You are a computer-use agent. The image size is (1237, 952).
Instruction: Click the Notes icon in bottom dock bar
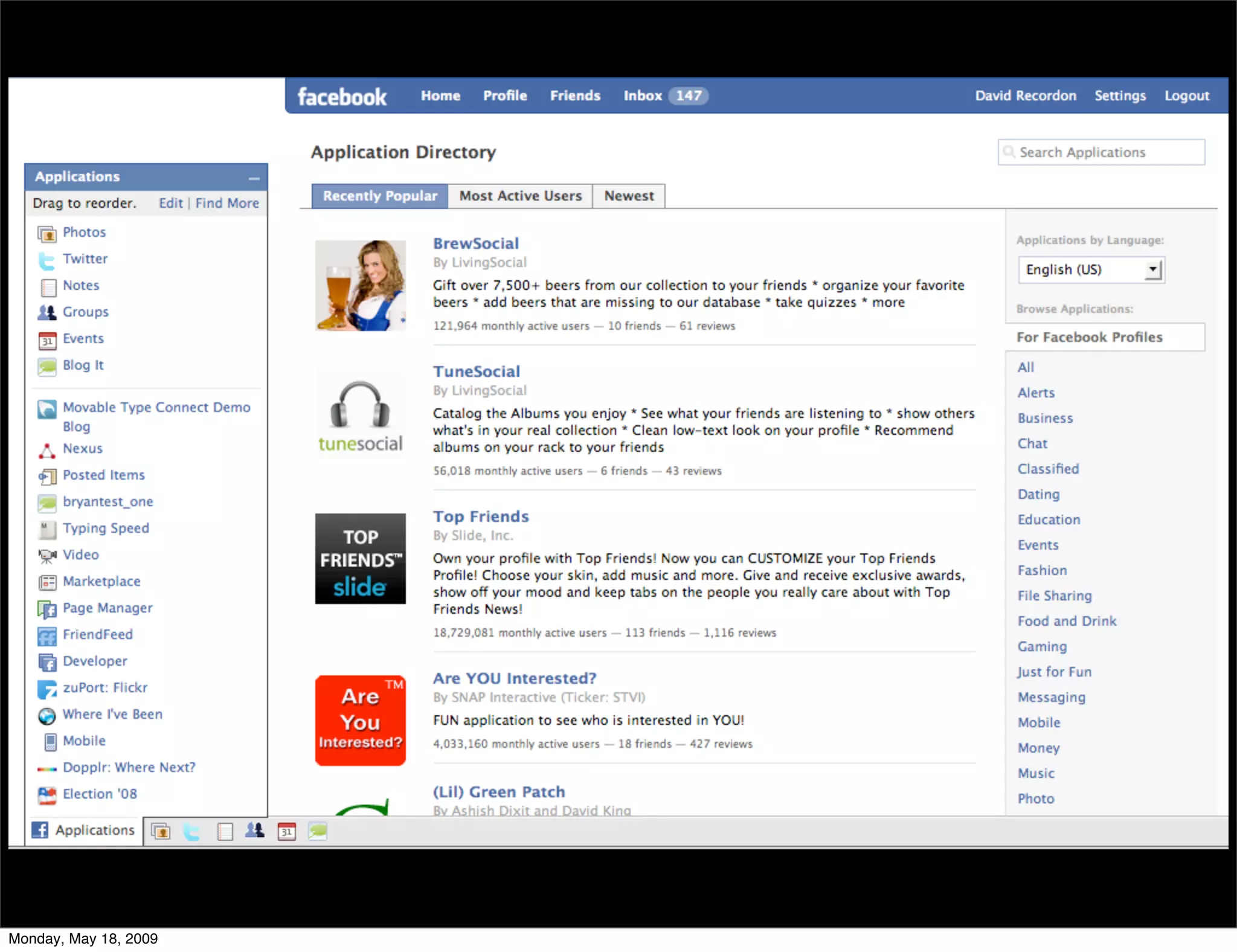[x=225, y=832]
